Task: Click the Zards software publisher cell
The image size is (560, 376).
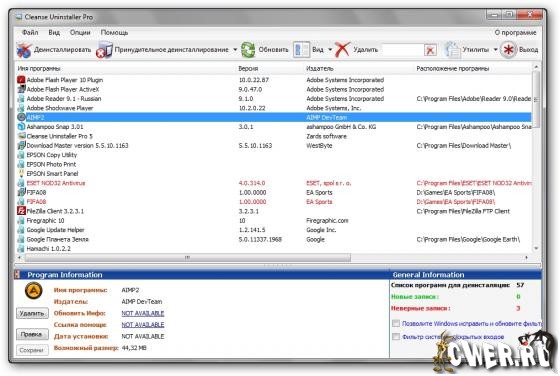Action: point(326,136)
